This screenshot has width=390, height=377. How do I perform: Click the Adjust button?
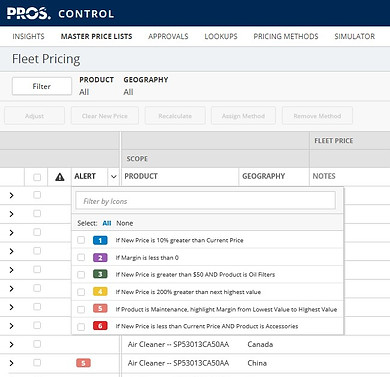point(34,116)
